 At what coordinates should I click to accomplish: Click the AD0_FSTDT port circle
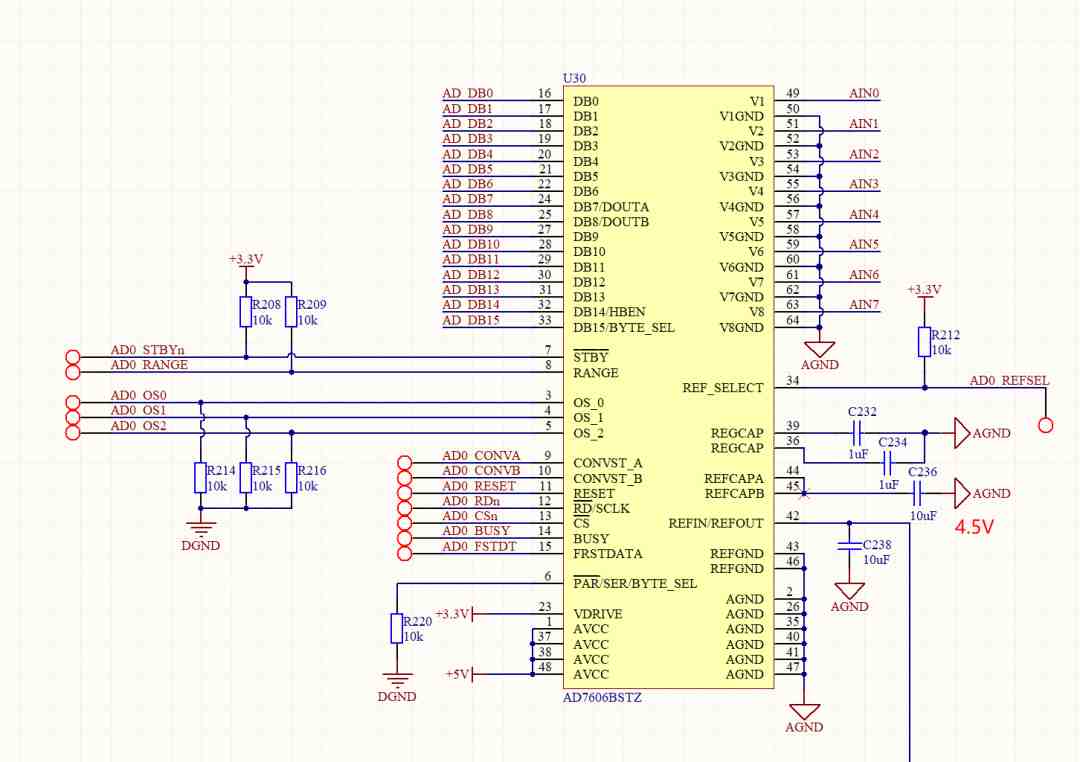405,553
